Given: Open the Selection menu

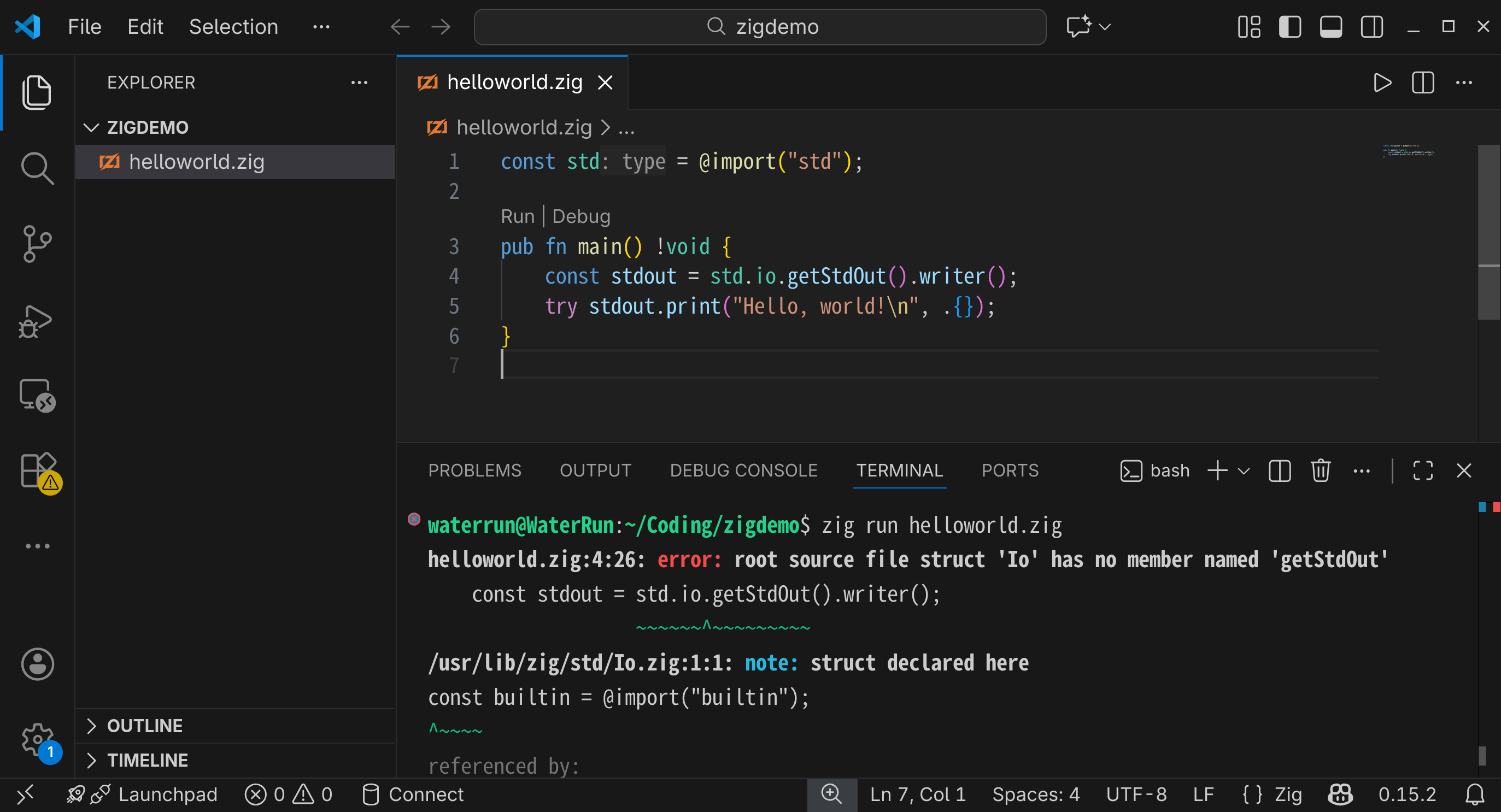Looking at the screenshot, I should (233, 27).
